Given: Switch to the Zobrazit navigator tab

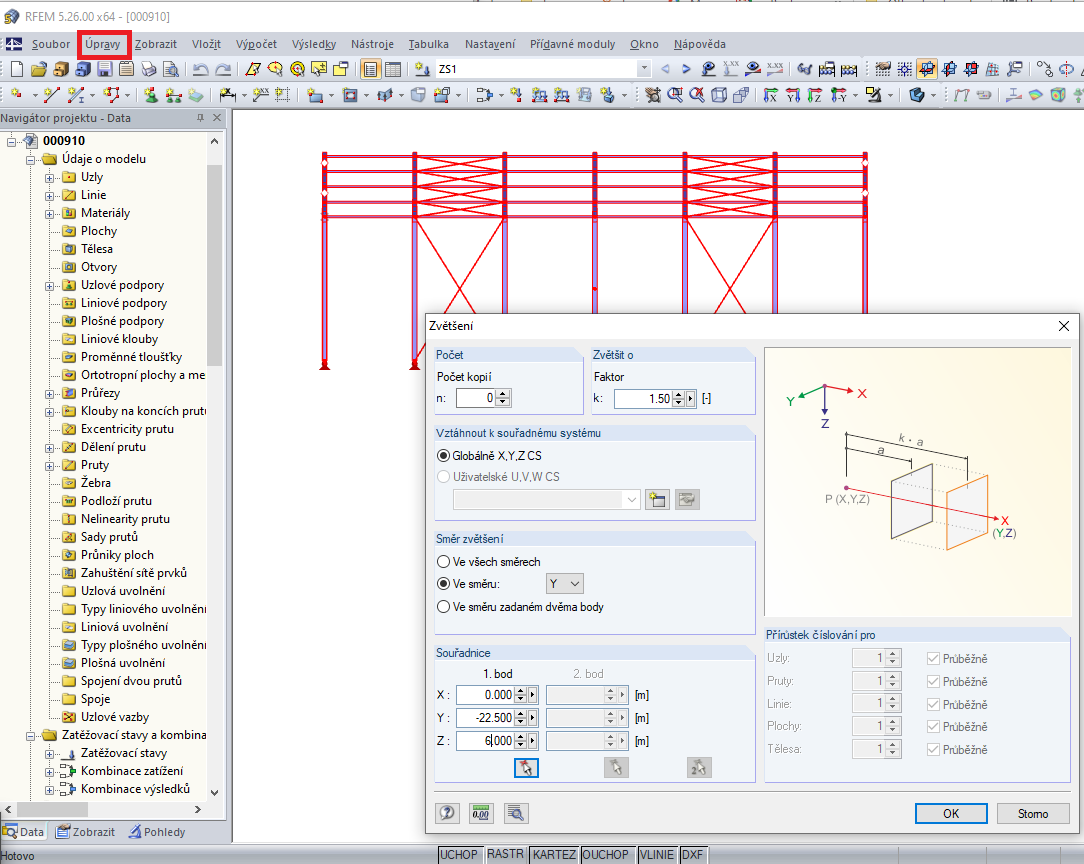Looking at the screenshot, I should click(86, 832).
